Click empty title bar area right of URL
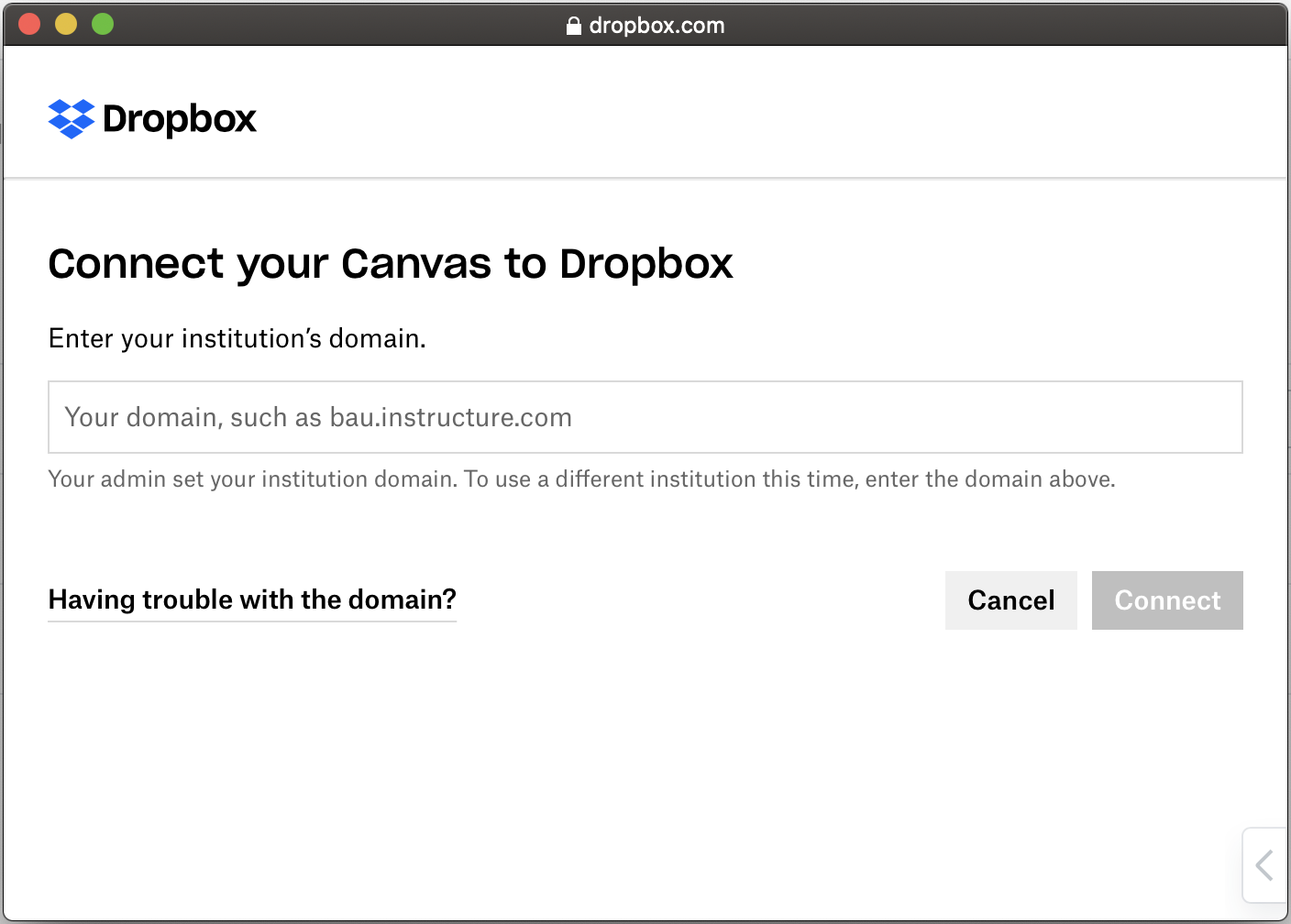 (1009, 26)
